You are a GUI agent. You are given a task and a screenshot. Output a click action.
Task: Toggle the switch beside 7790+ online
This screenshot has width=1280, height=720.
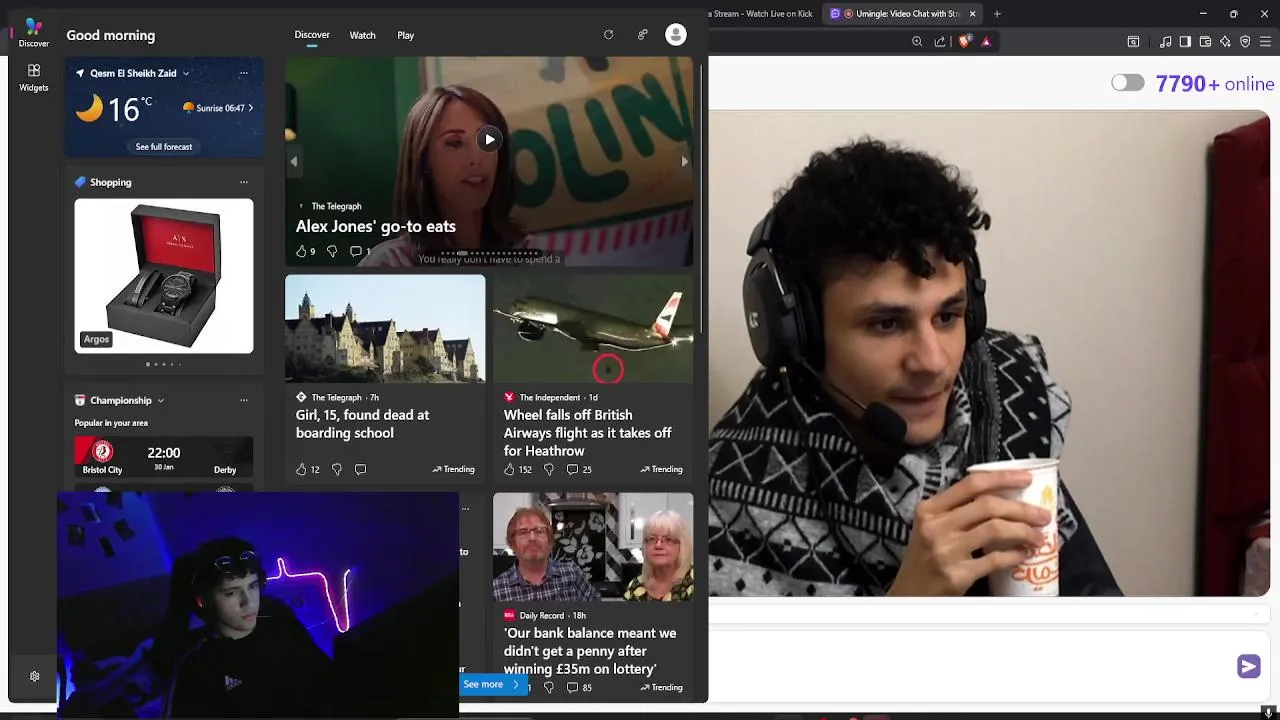click(1128, 83)
